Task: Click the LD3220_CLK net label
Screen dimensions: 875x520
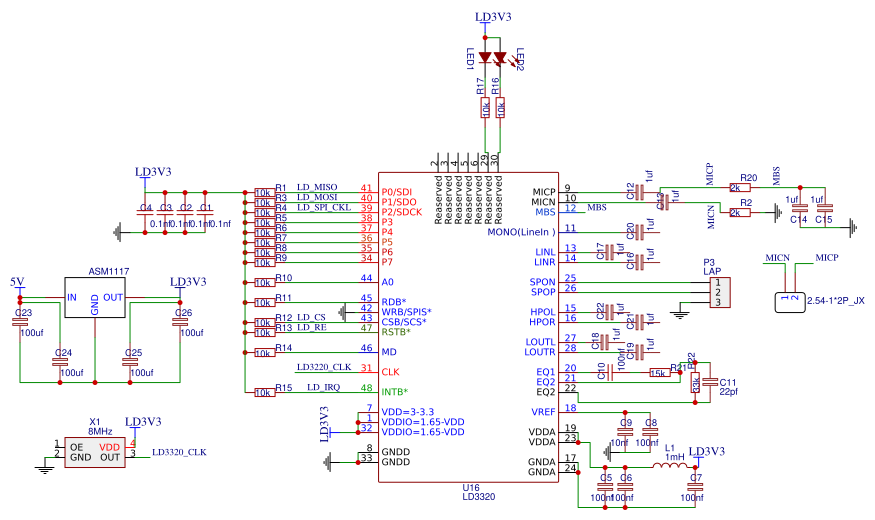Action: 324,367
